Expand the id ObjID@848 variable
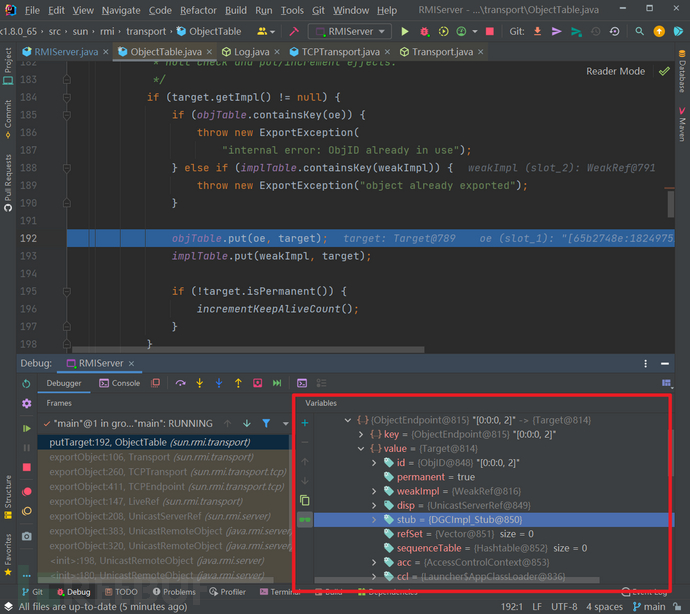 374,463
